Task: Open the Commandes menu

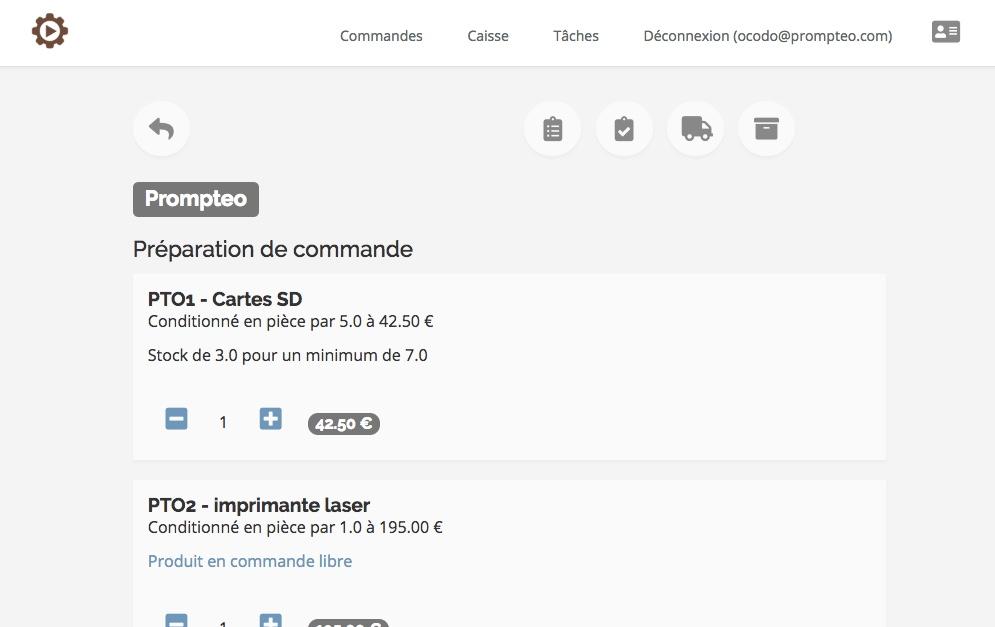Action: click(381, 36)
